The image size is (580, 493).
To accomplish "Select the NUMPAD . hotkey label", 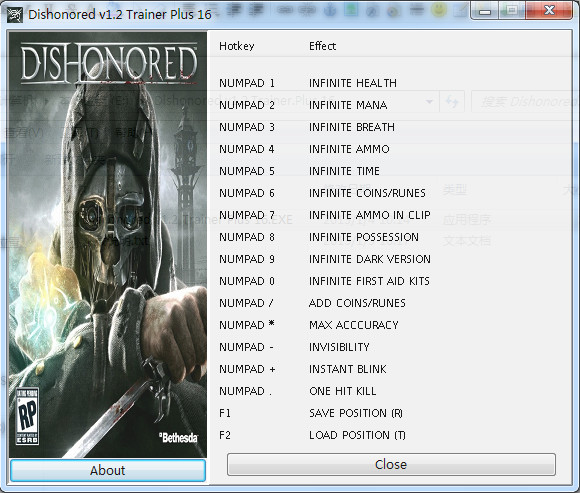I will pos(246,391).
